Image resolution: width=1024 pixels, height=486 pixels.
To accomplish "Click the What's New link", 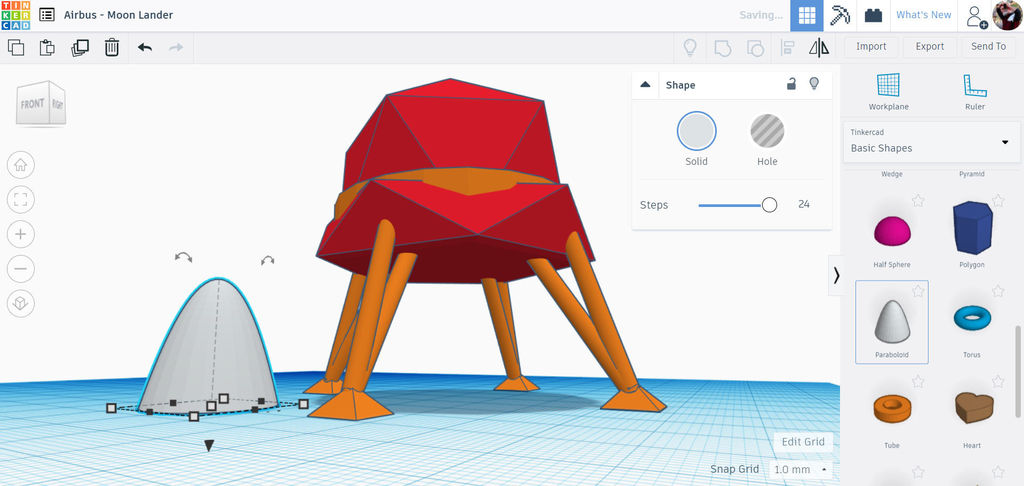I will (x=923, y=15).
